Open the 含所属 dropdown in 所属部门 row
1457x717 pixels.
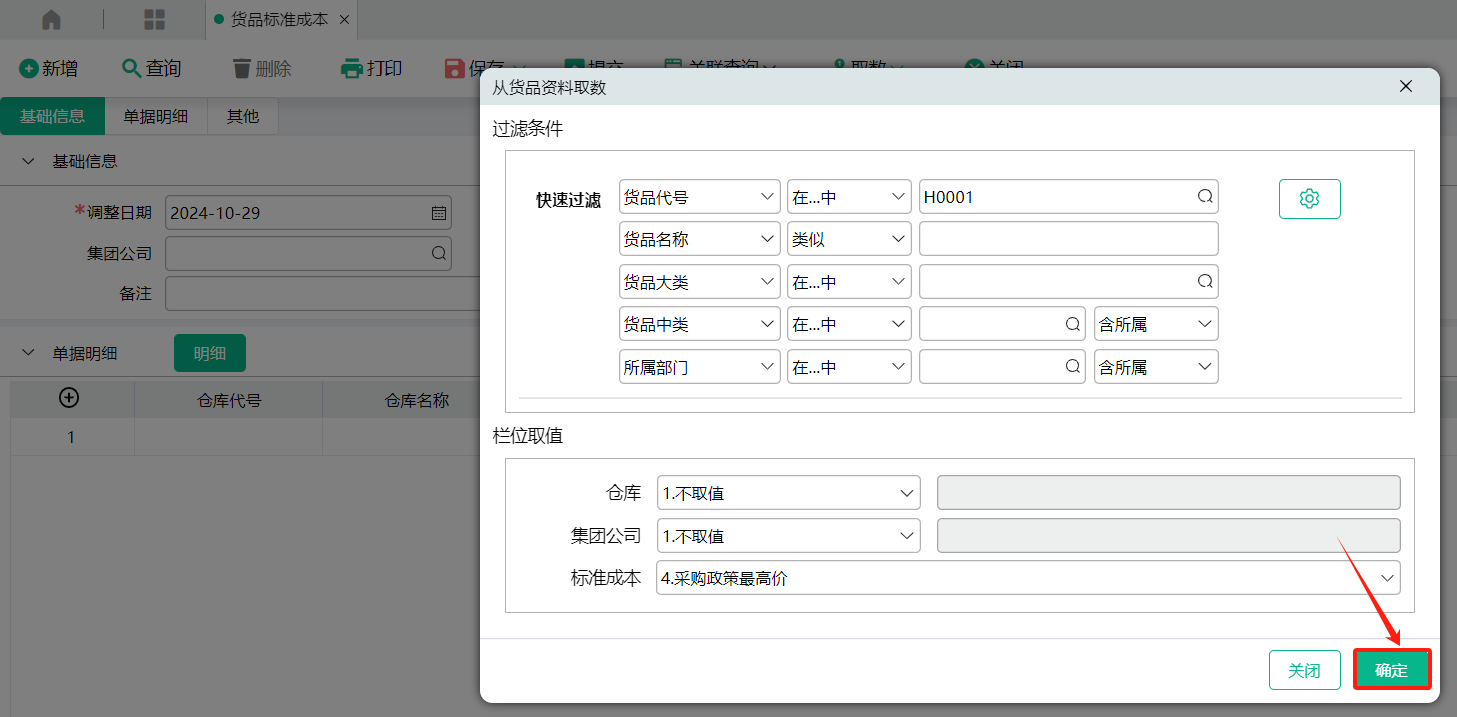1156,367
